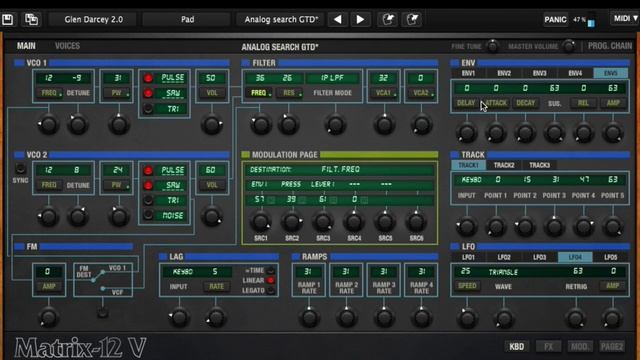Image resolution: width=640 pixels, height=360 pixels.
Task: Enable LEGATO lag mode
Action: pos(270,290)
